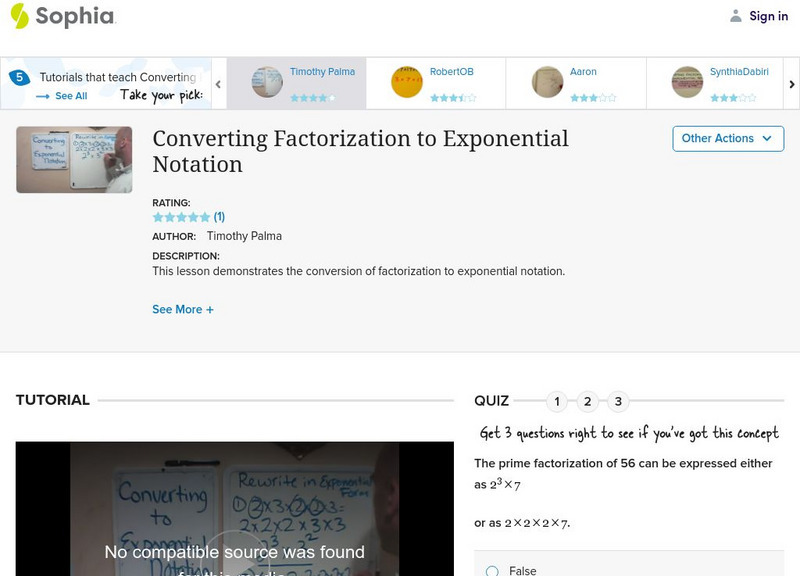The image size is (800, 576).
Task: Select the False answer option
Action: tap(490, 569)
